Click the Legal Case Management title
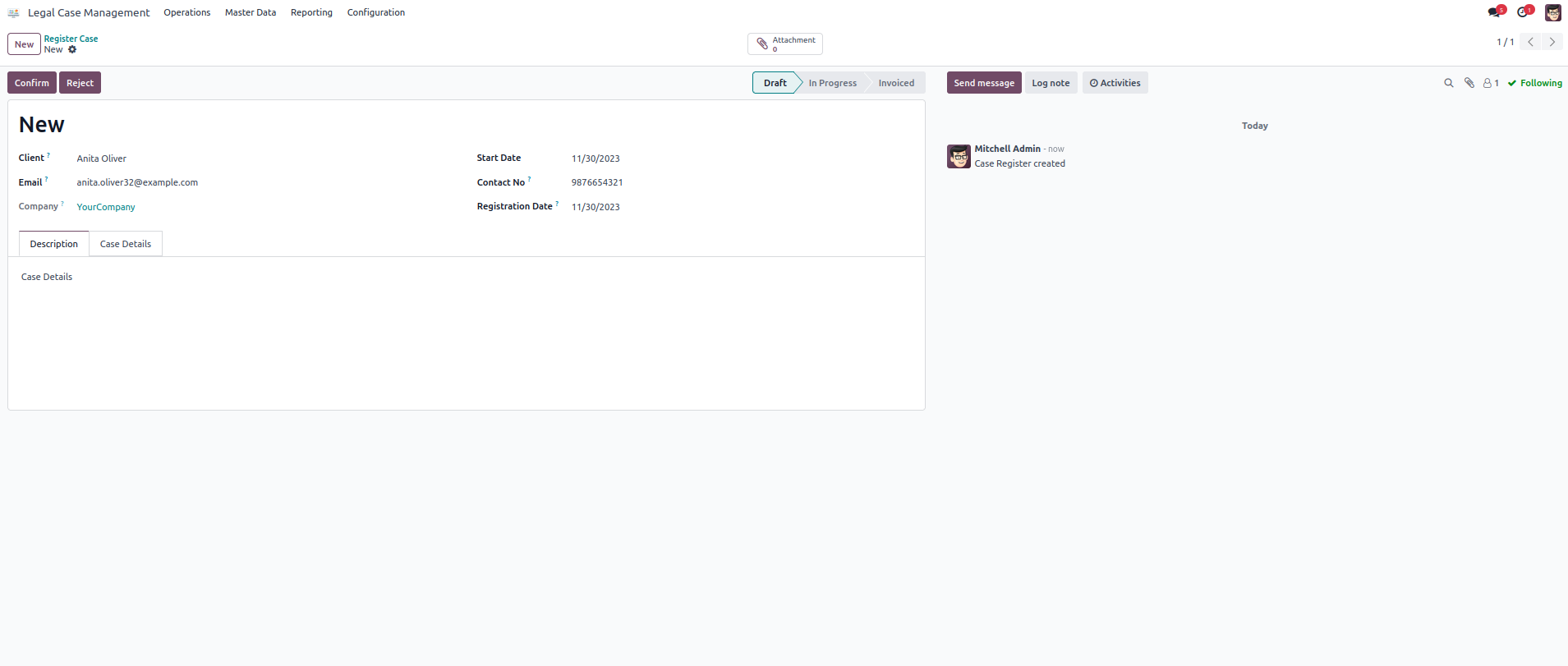Image resolution: width=1568 pixels, height=666 pixels. point(89,12)
